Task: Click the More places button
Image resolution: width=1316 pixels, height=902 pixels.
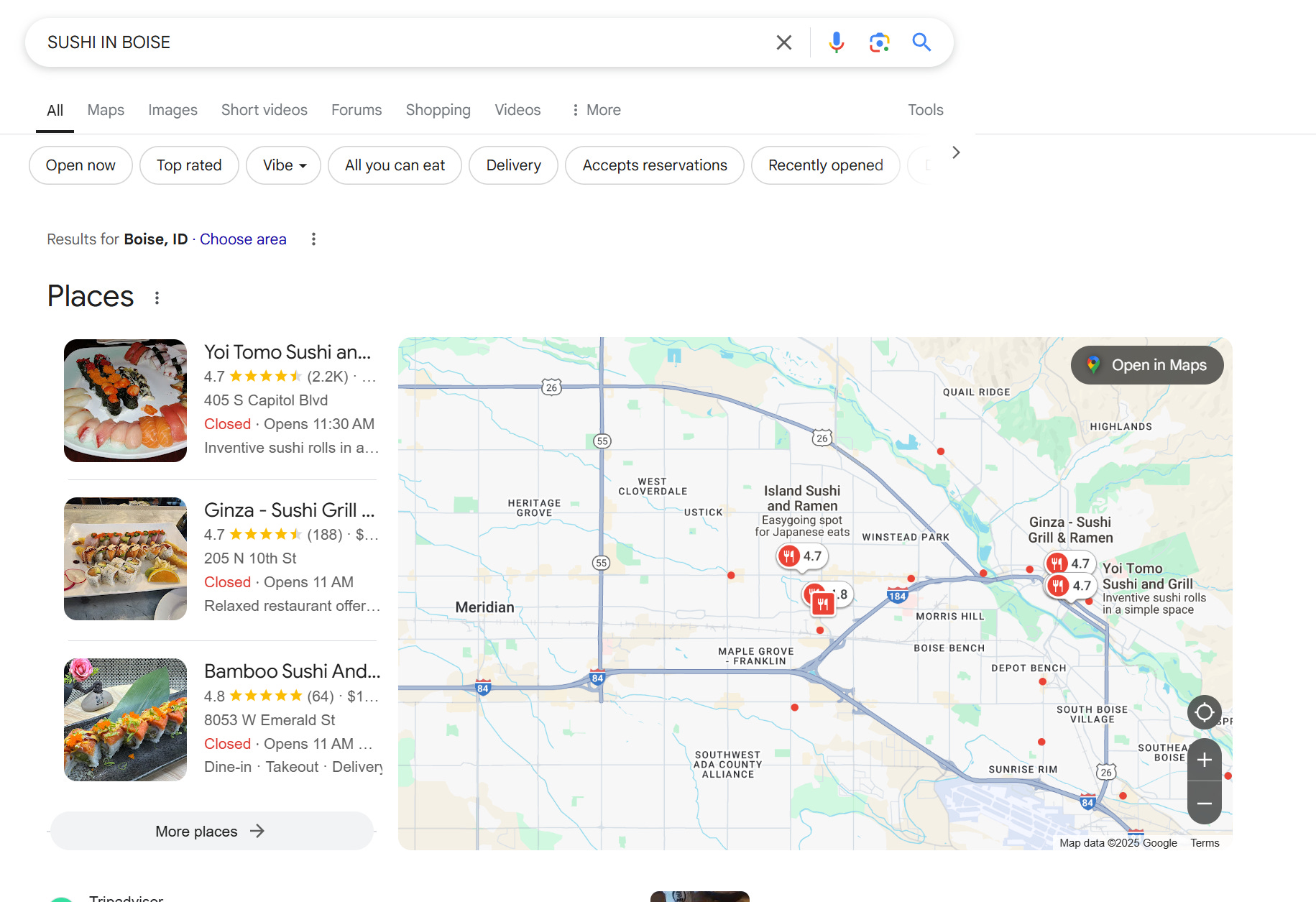Action: [x=211, y=832]
